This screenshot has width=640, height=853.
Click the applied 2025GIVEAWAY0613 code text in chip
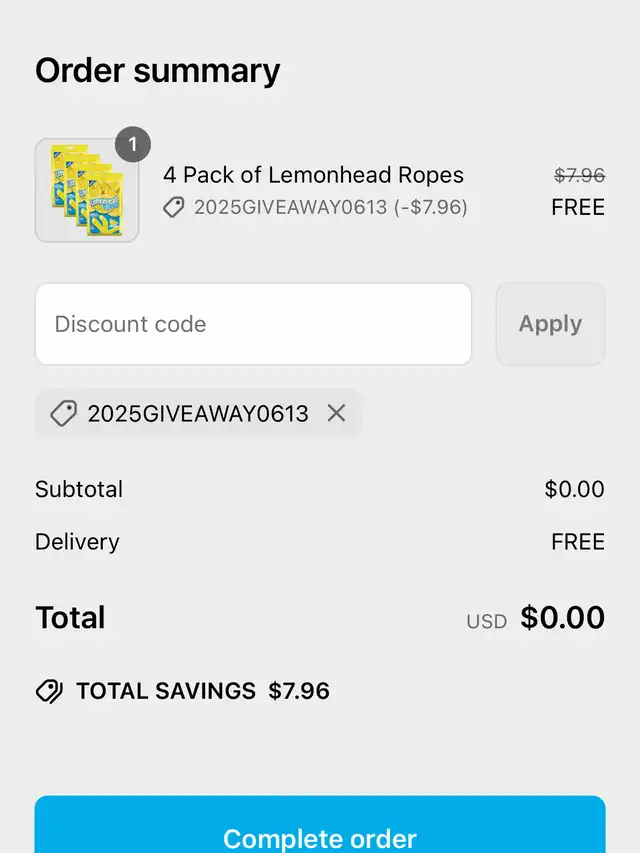198,413
